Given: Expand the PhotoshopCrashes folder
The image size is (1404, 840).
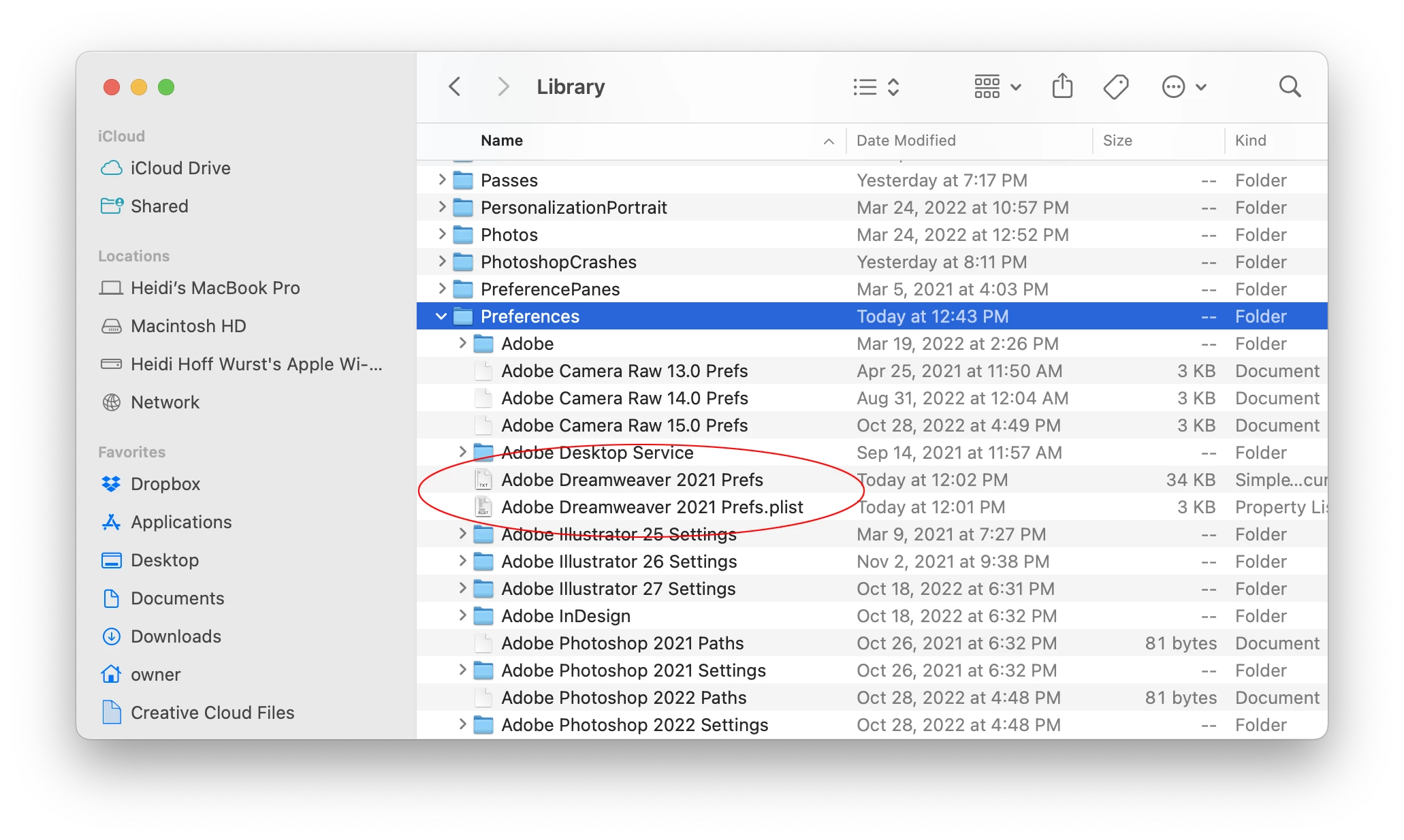Looking at the screenshot, I should click(442, 261).
